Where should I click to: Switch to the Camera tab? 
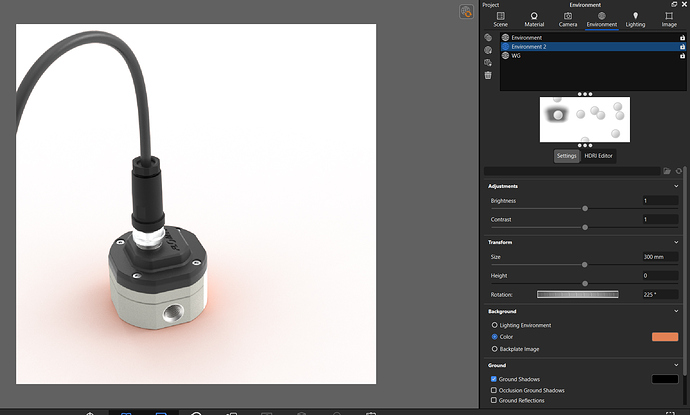point(568,20)
